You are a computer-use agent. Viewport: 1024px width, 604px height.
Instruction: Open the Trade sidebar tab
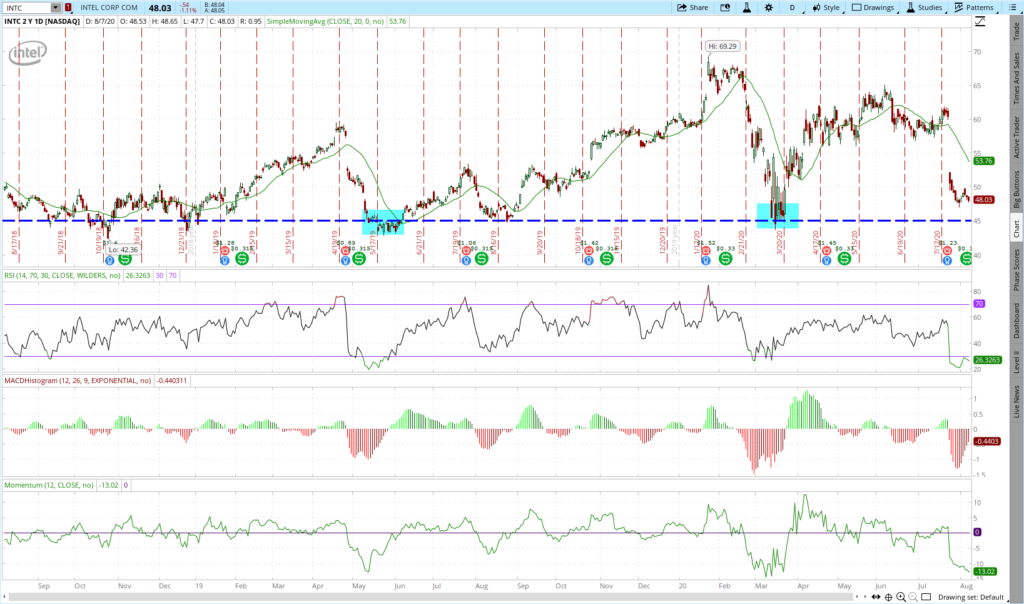pos(1016,32)
